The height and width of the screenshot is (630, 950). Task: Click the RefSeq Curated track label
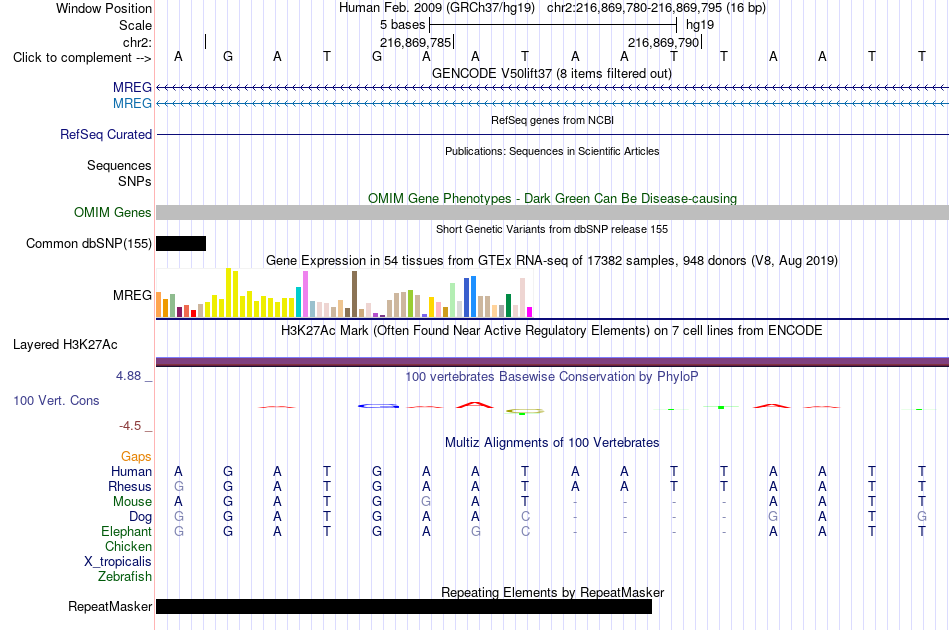[x=105, y=134]
